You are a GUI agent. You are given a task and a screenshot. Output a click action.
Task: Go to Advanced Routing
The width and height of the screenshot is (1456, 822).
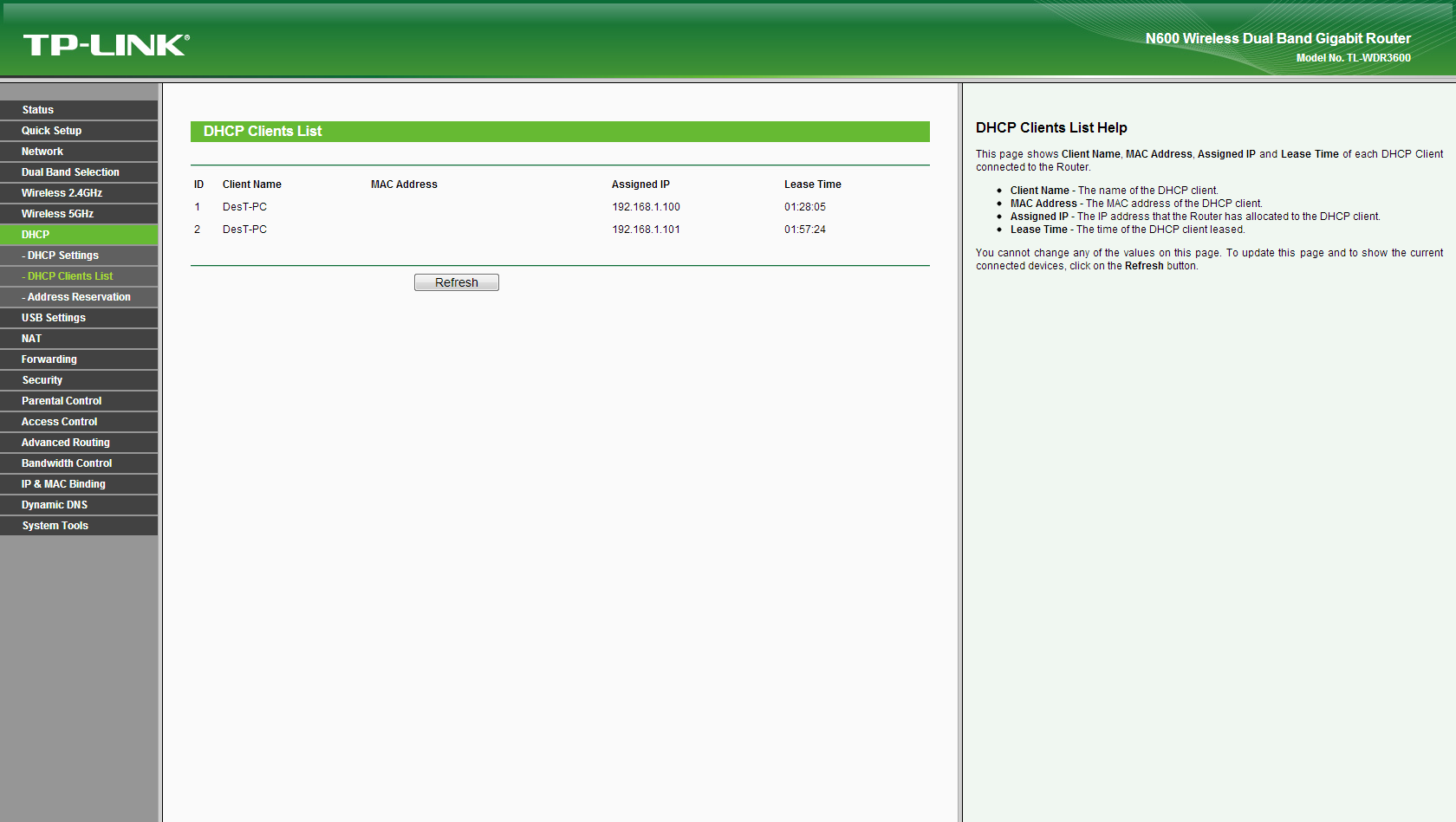tap(79, 443)
